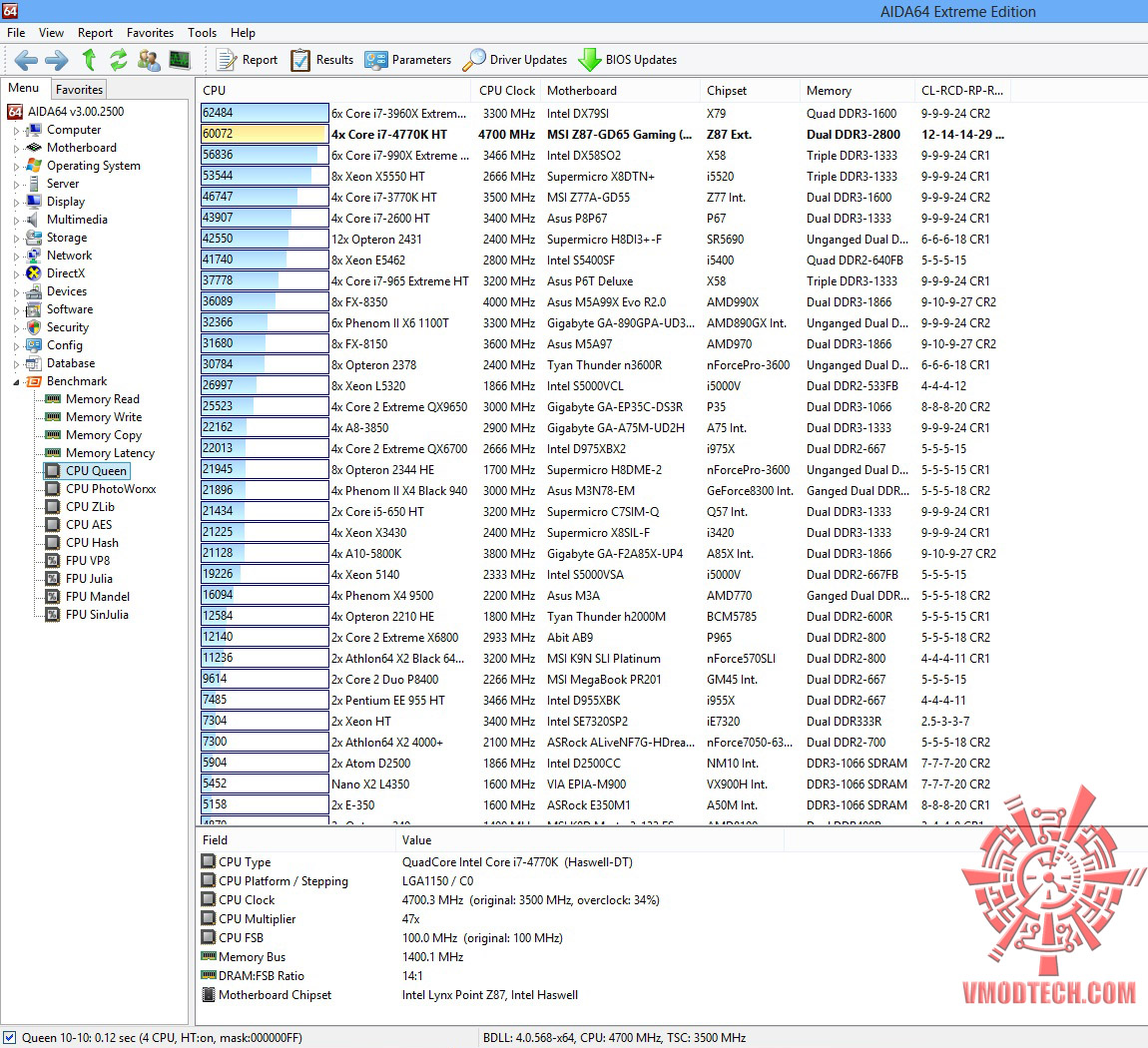Image resolution: width=1148 pixels, height=1048 pixels.
Task: Open the View menu
Action: [x=51, y=33]
